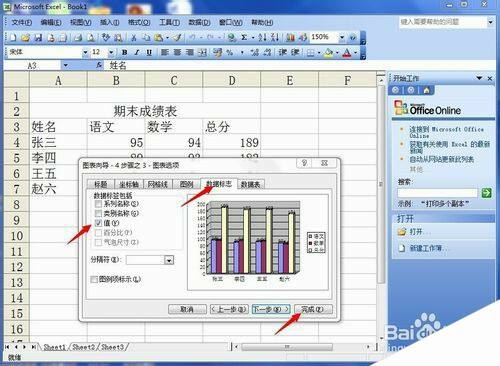Open the 分隔符 separator dropdown
Viewport: 500px width, 366px height.
tap(169, 260)
